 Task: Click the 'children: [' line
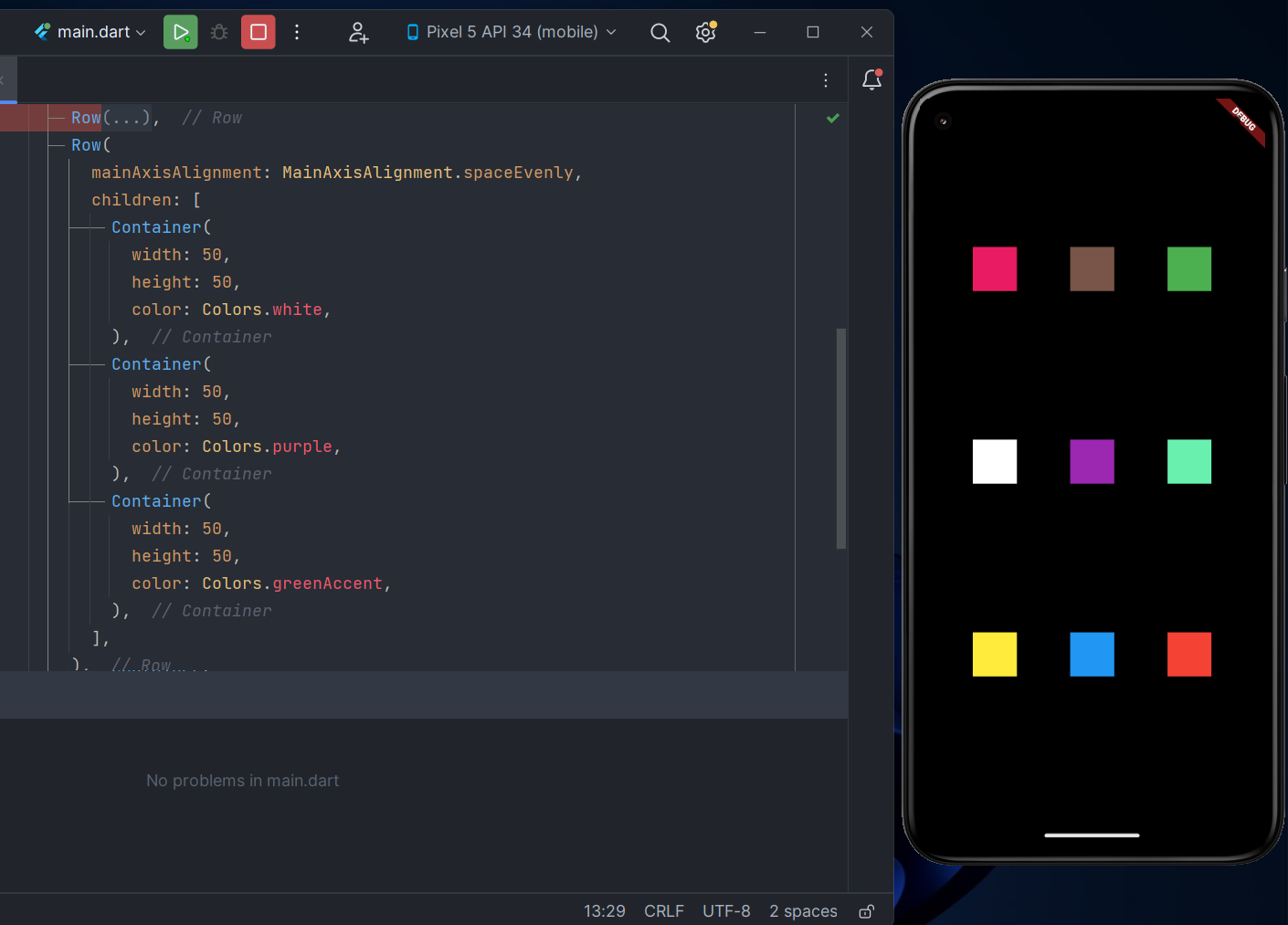pos(146,200)
